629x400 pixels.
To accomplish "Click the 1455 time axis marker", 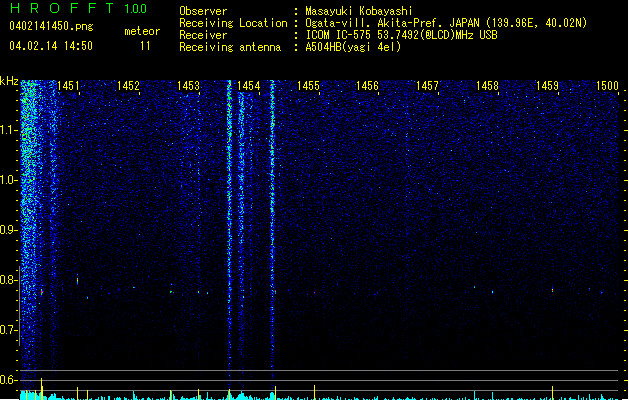I will 308,86.
